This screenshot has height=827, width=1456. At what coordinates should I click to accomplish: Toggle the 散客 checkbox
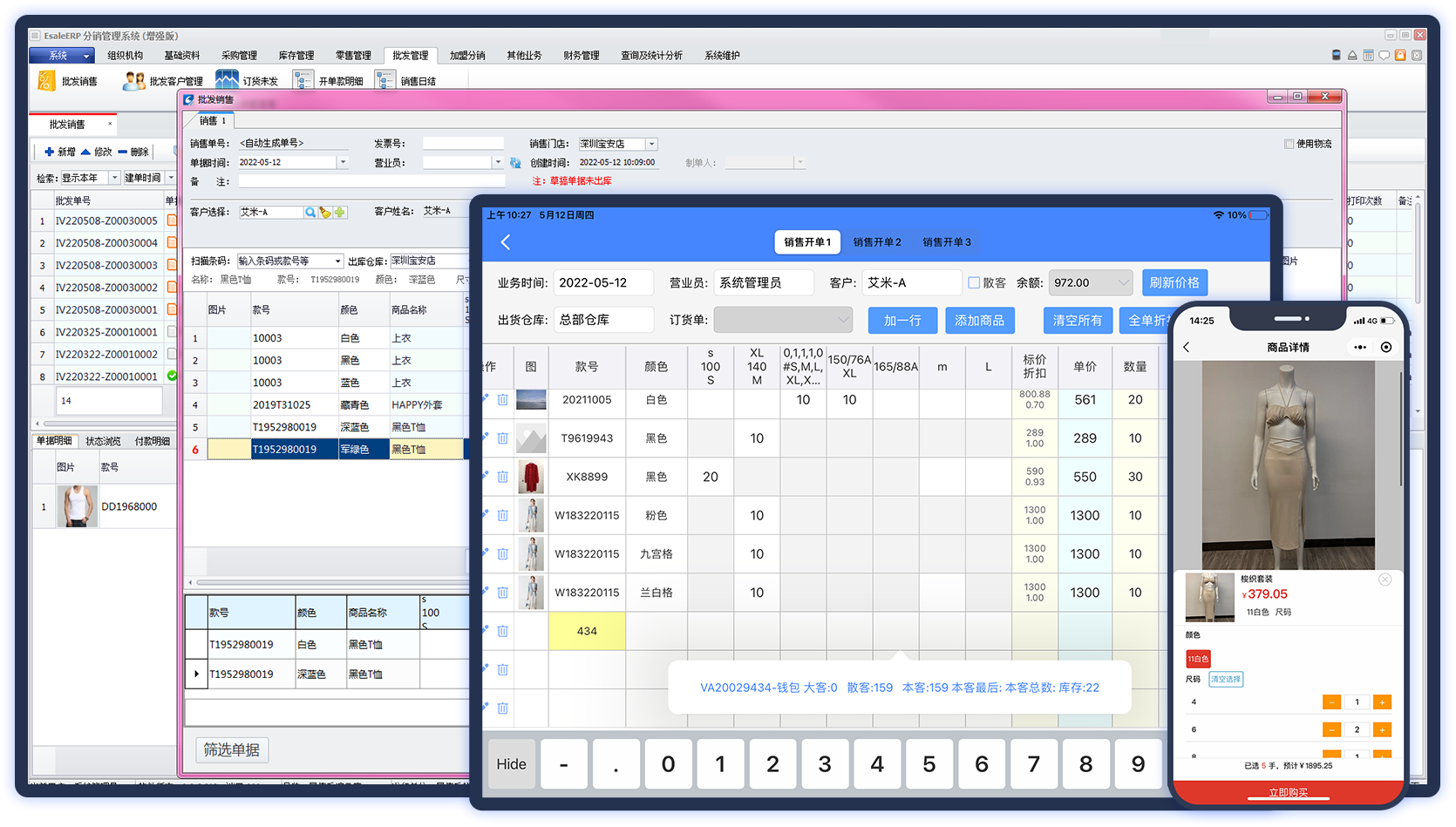point(974,282)
